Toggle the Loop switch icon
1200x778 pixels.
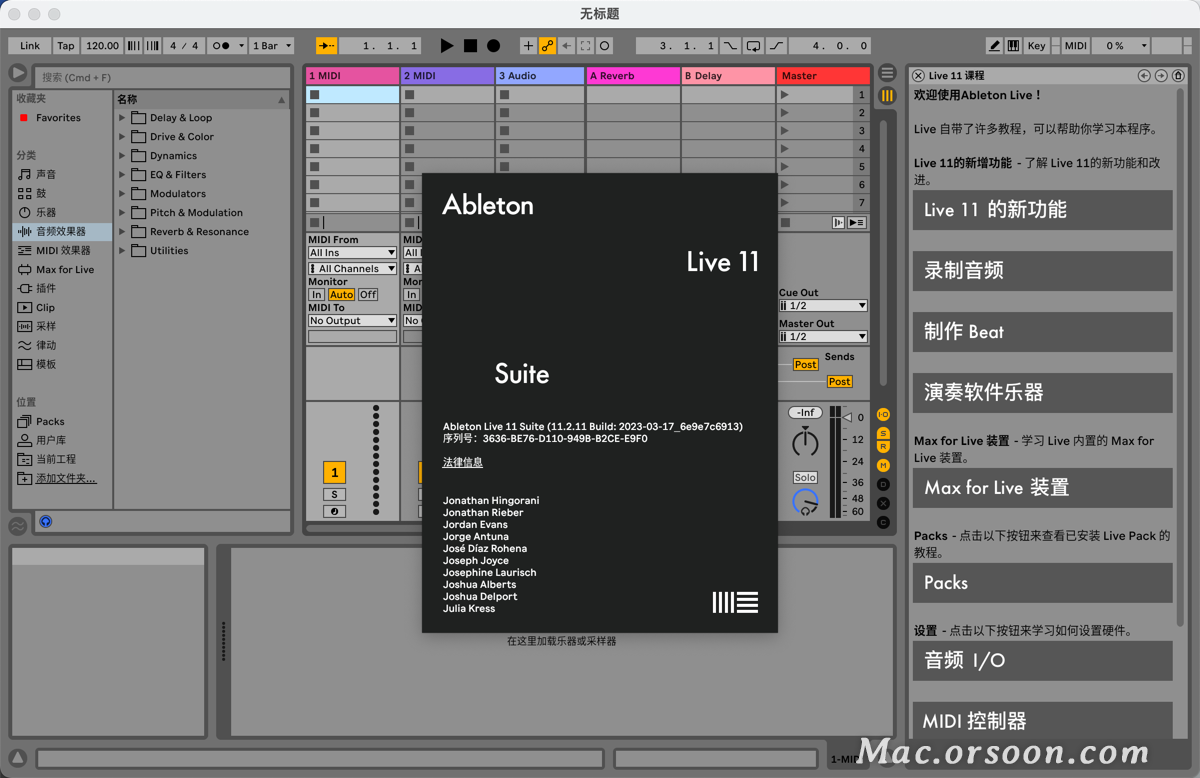point(754,46)
